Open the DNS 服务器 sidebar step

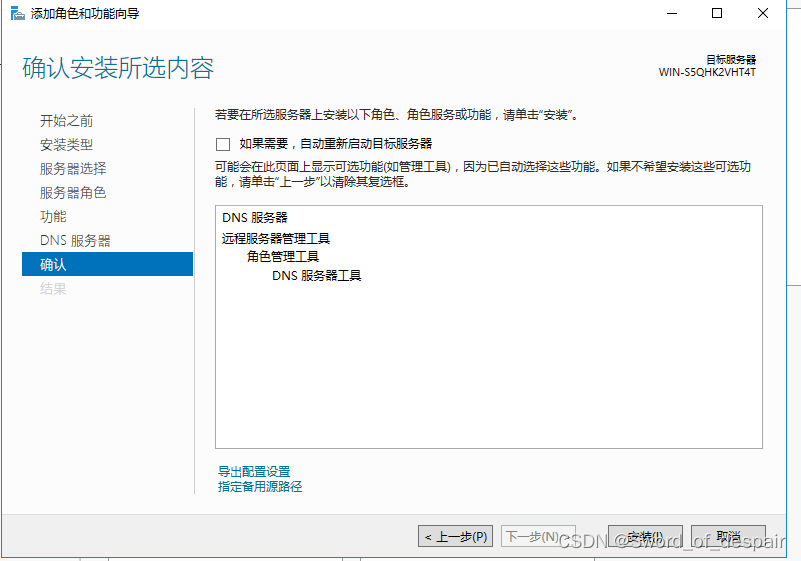pyautogui.click(x=75, y=241)
